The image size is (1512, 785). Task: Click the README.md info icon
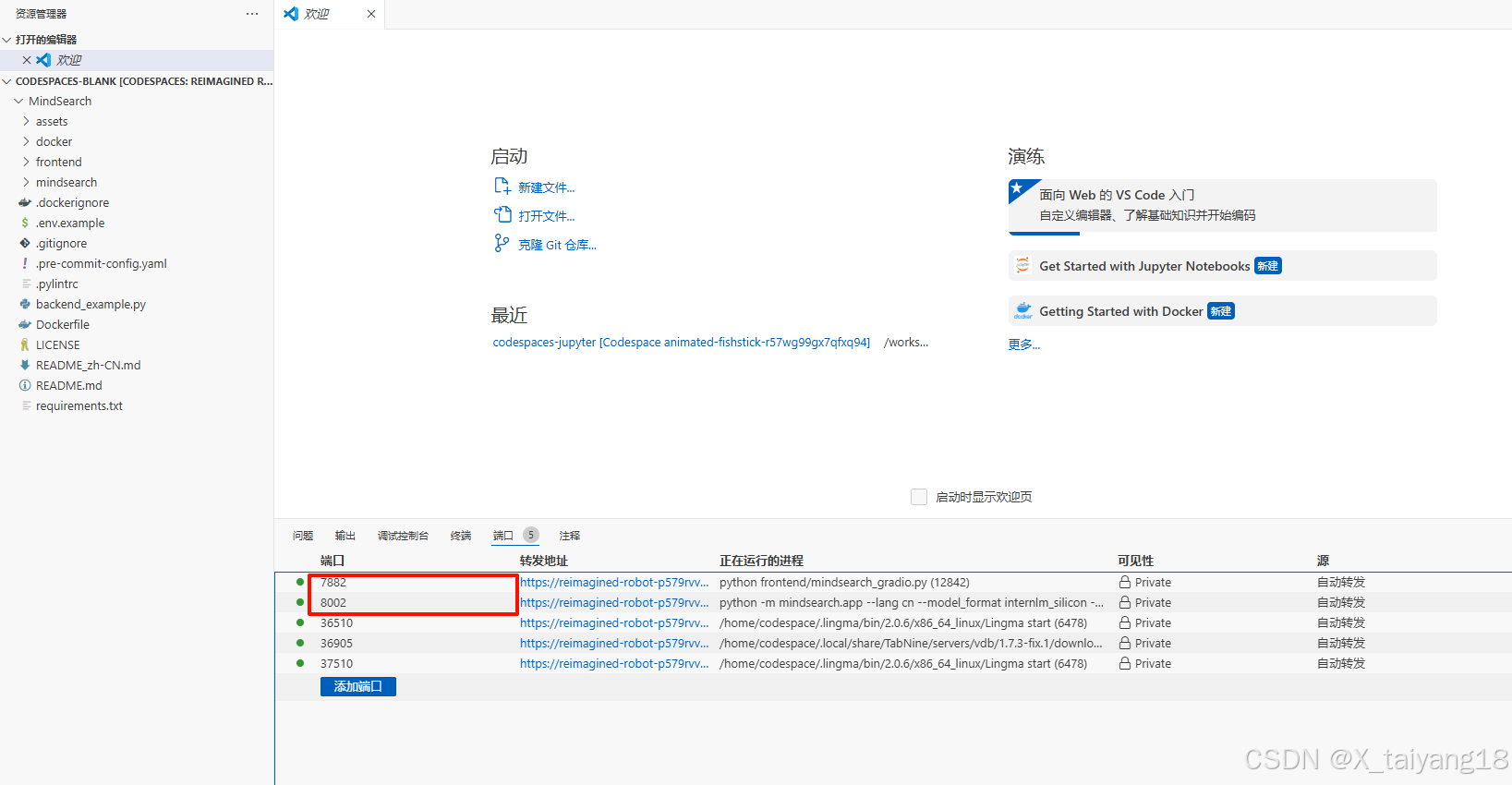(25, 386)
